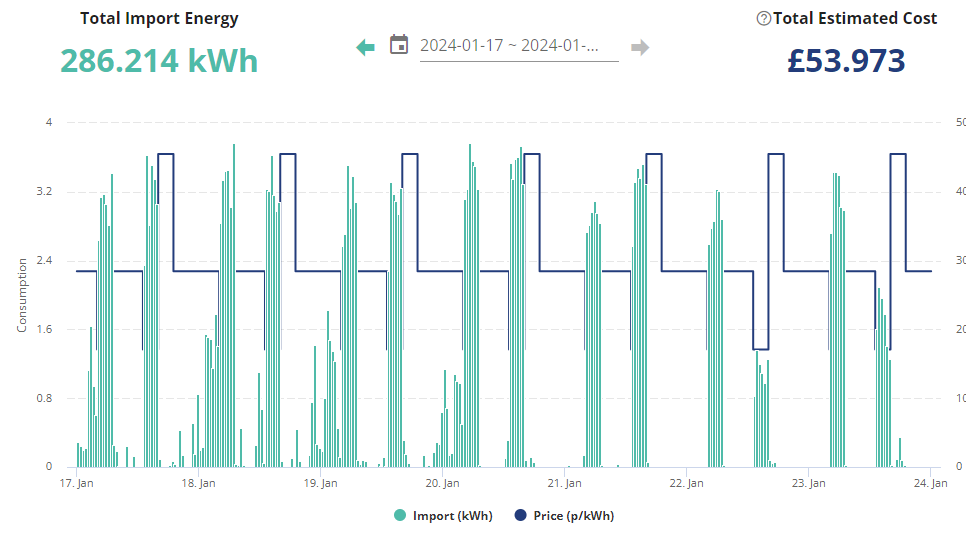Click the 0.8 y-axis label
Viewport: 966px width, 537px height.
44,398
